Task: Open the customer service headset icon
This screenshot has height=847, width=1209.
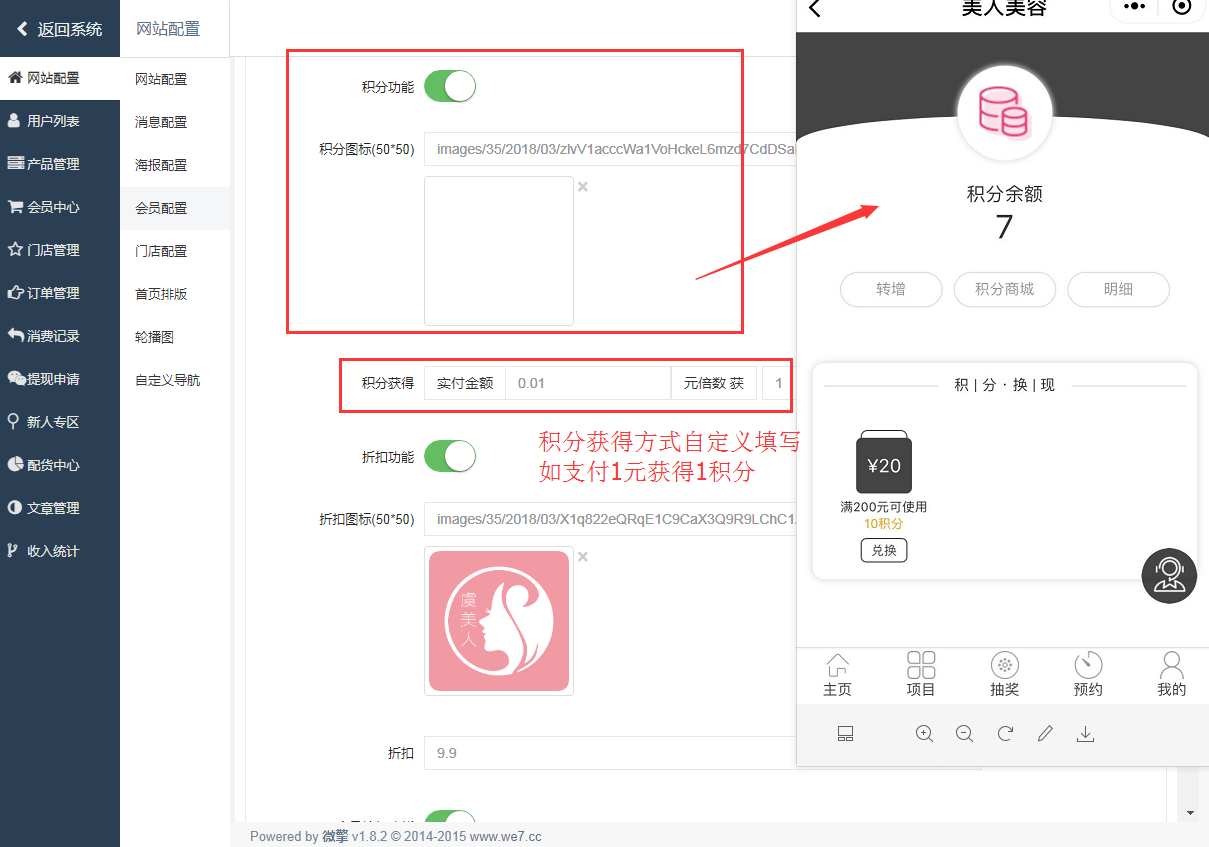Action: (1169, 576)
